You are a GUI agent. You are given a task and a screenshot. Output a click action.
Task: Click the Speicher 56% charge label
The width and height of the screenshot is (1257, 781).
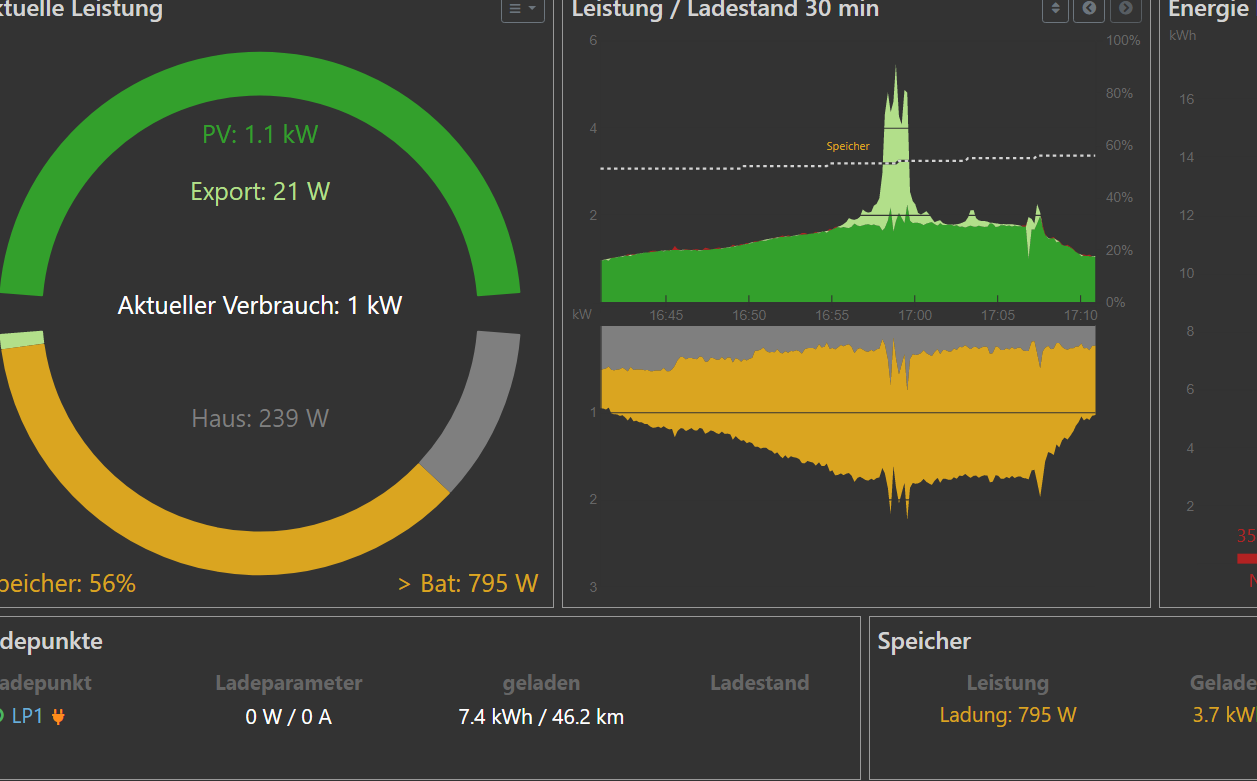click(66, 583)
